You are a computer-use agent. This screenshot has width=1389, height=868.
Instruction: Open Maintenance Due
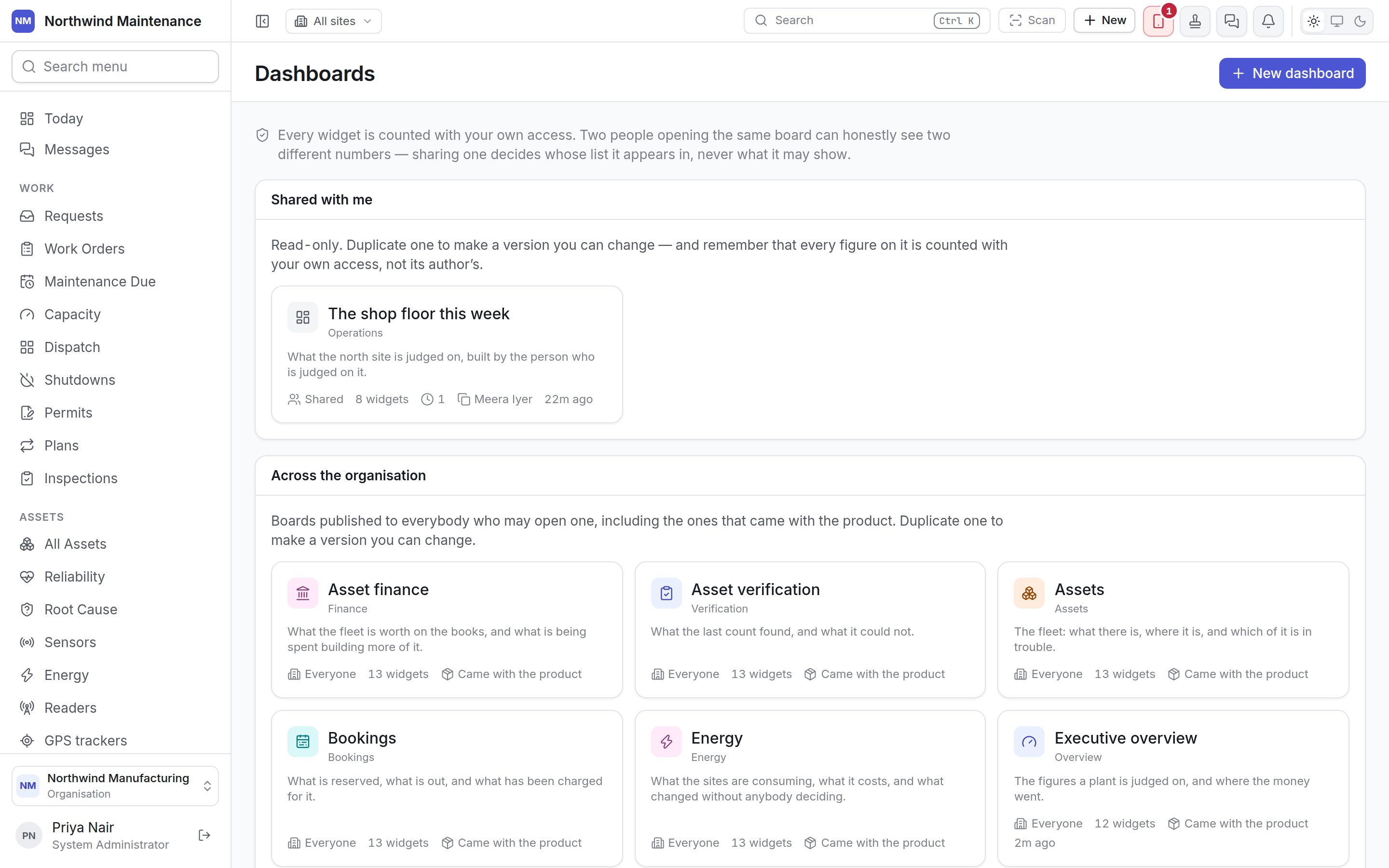115,281
